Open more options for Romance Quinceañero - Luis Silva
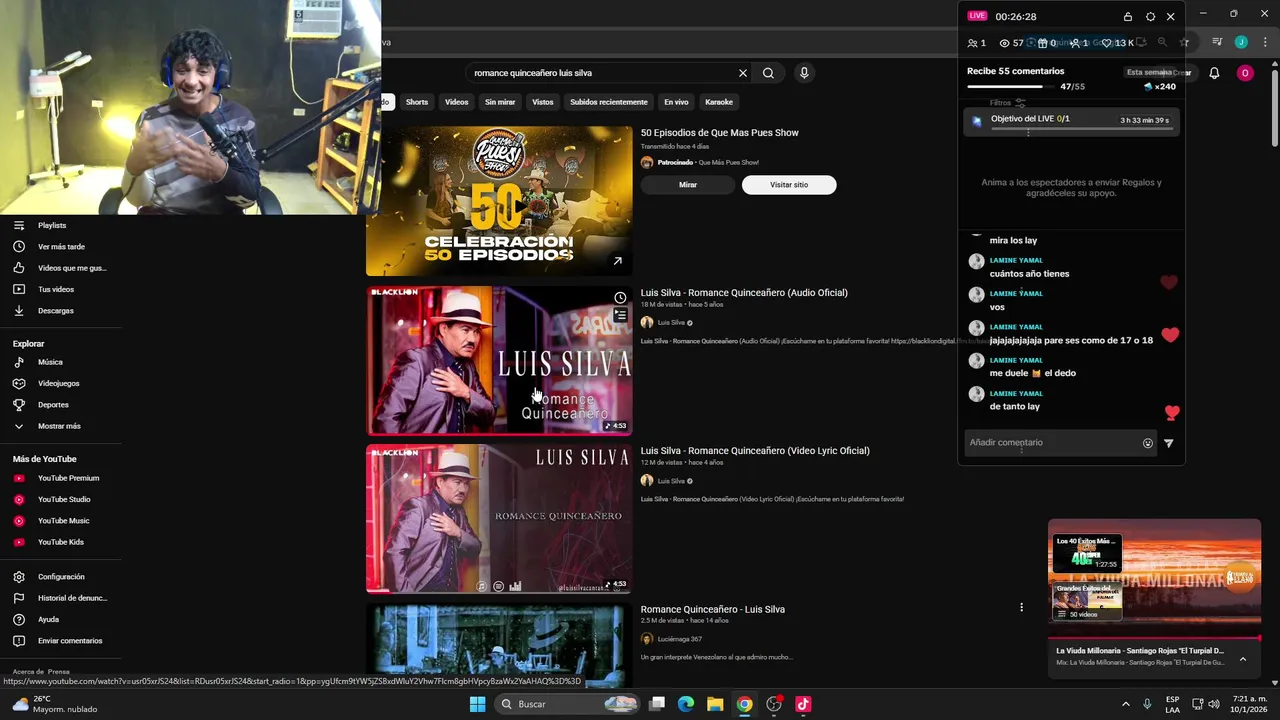 [1021, 608]
